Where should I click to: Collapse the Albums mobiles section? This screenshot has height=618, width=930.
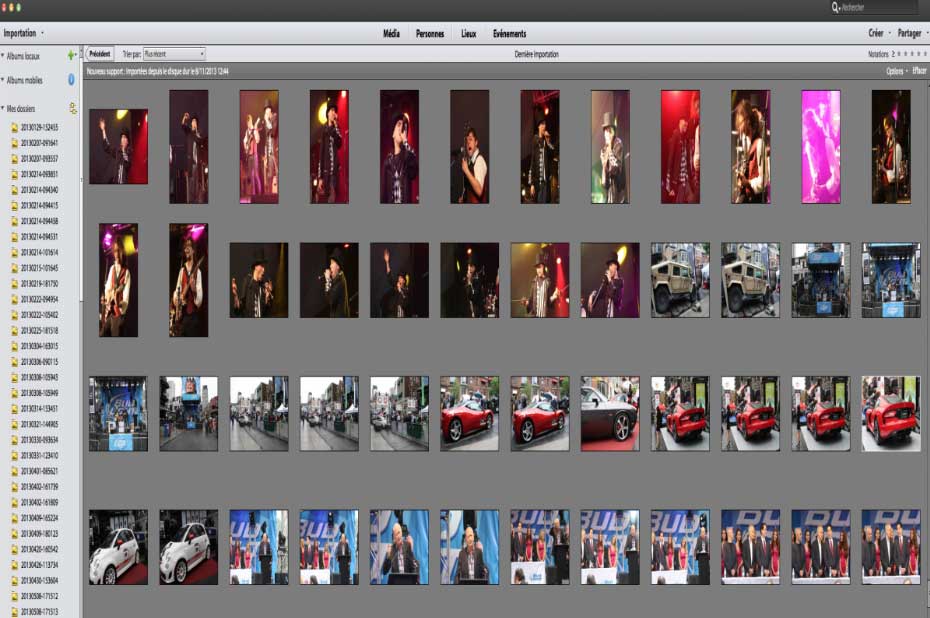coord(3,79)
